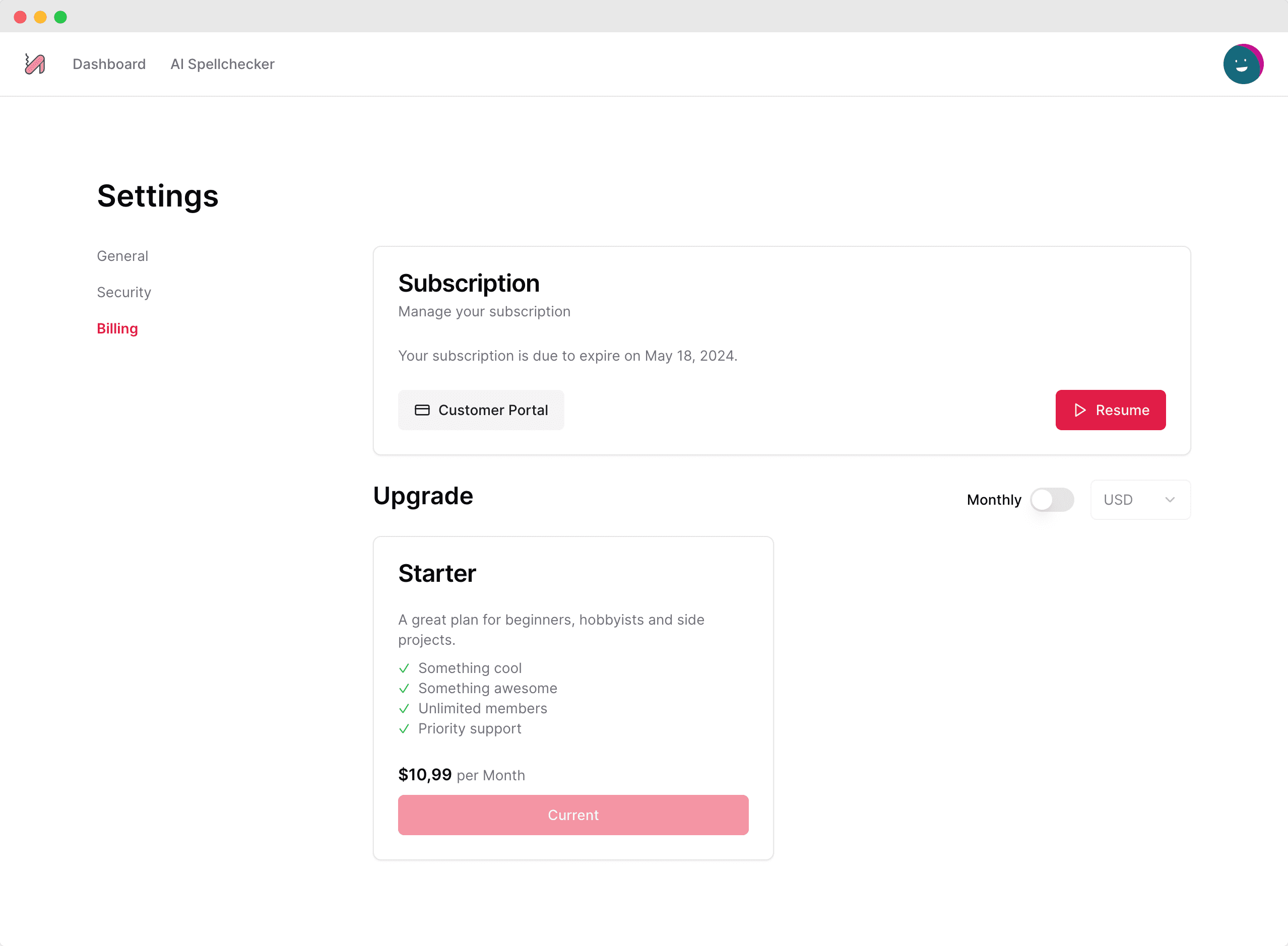Click the checkmark beside Unlimited members

pyautogui.click(x=404, y=708)
